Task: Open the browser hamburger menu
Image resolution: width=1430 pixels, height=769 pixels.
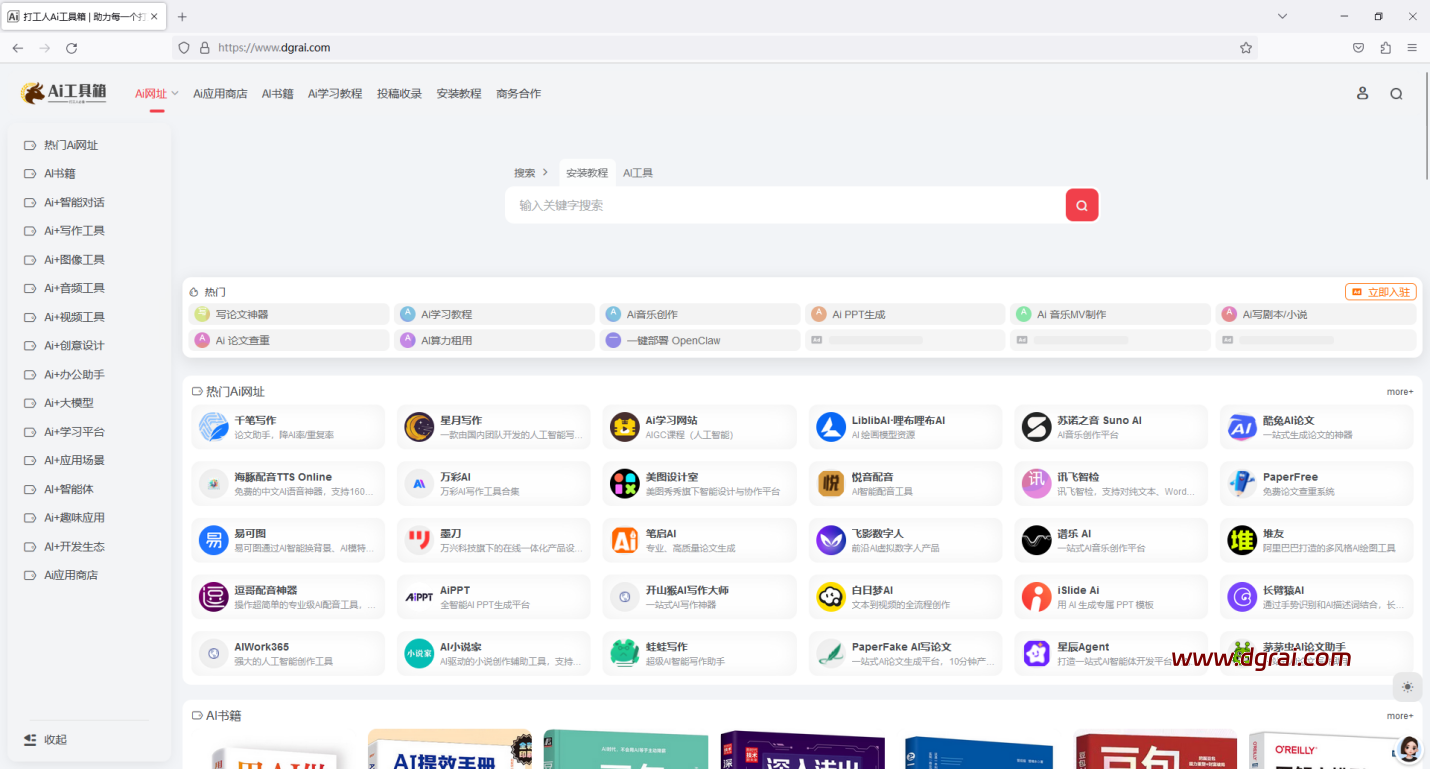Action: 1412,47
